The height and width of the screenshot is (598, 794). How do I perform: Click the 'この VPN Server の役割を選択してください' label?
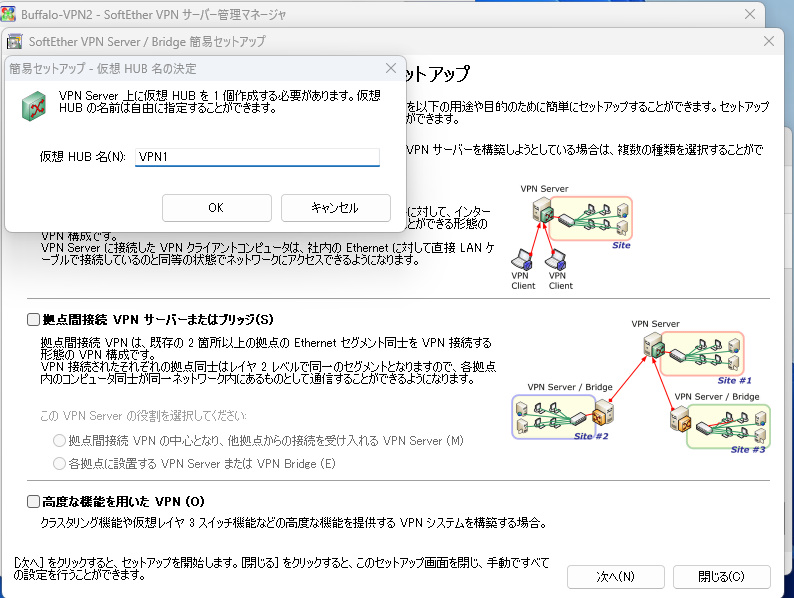coord(143,416)
